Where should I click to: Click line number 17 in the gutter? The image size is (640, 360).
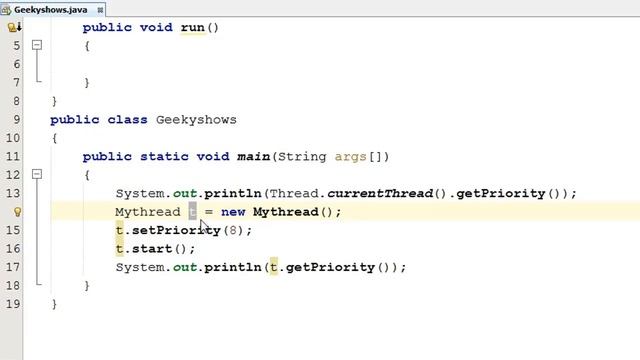click(x=13, y=267)
